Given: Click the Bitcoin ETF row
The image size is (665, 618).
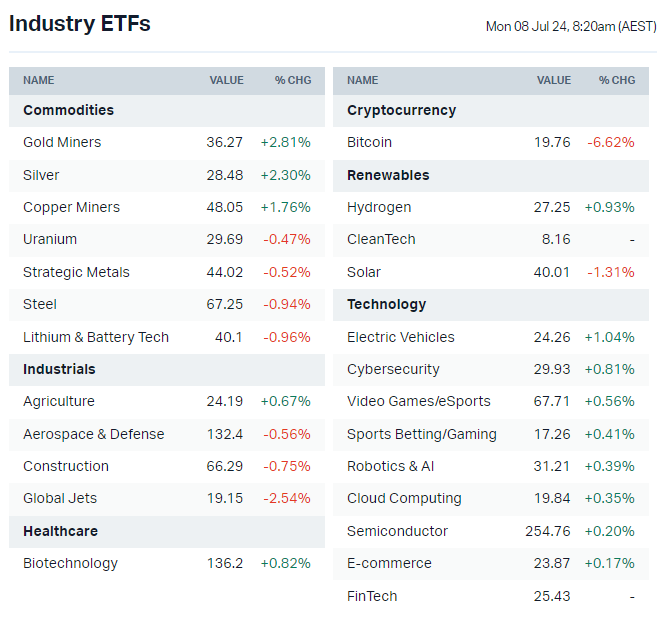Looking at the screenshot, I should (x=369, y=142).
